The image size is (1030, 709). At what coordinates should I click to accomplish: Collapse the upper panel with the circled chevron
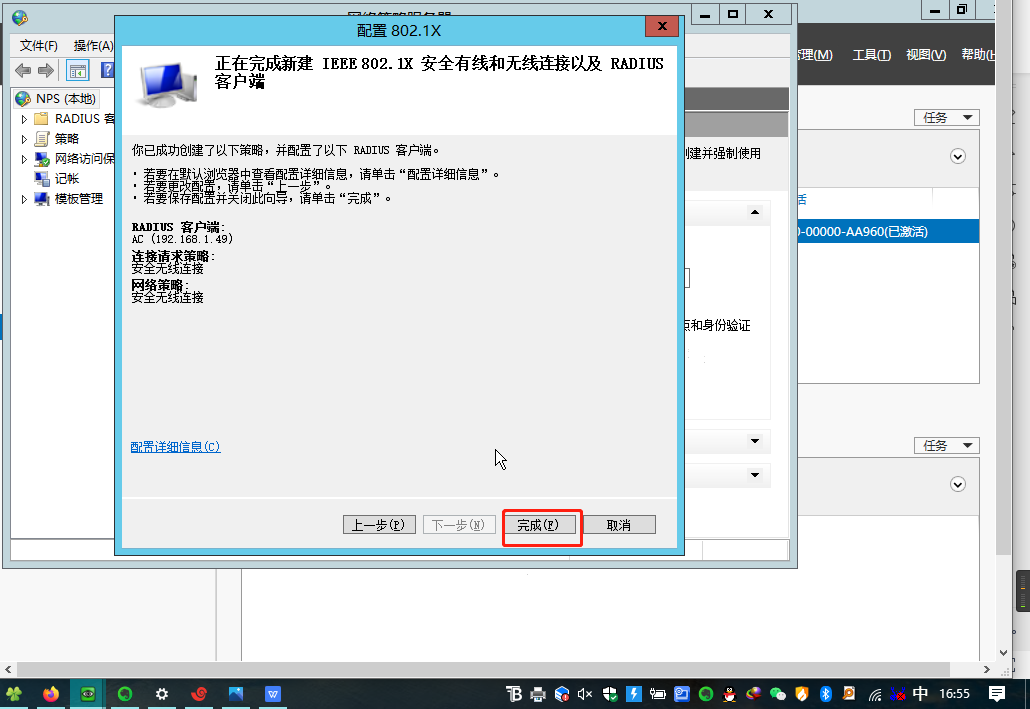(x=958, y=156)
